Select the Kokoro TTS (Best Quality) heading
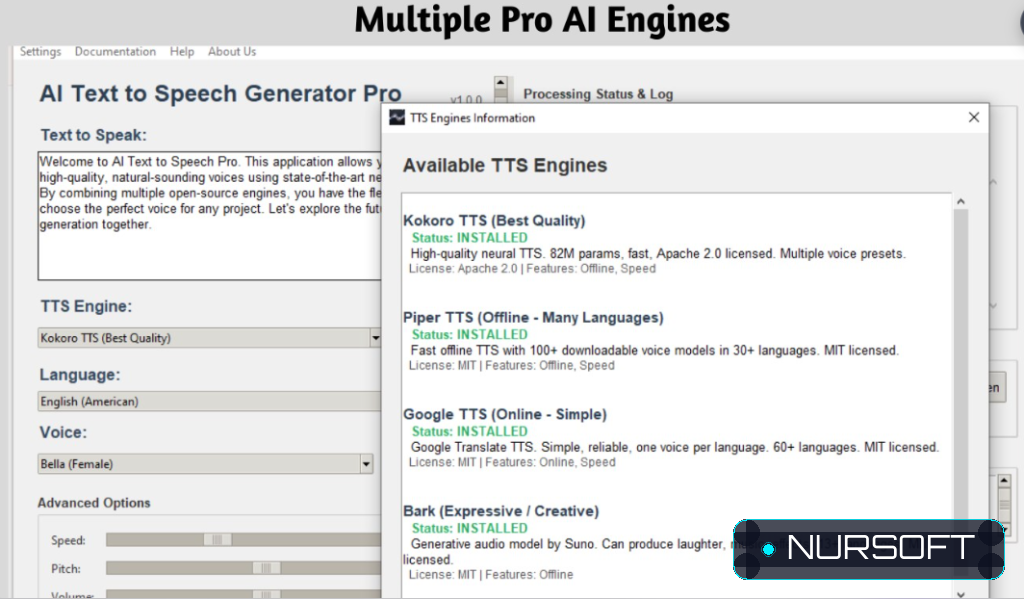This screenshot has height=599, width=1024. click(494, 221)
